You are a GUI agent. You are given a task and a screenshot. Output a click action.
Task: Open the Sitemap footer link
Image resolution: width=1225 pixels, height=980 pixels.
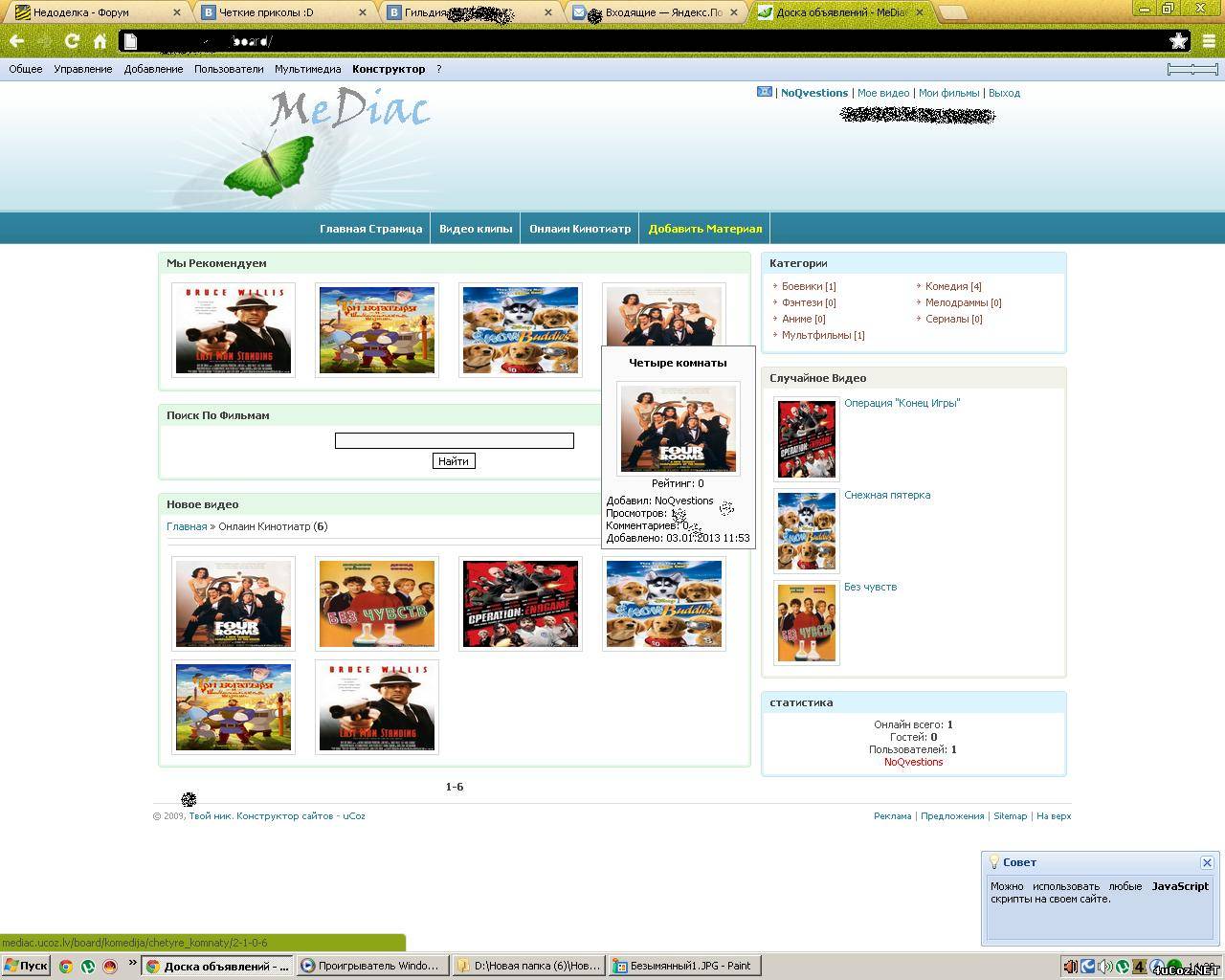[x=1010, y=816]
